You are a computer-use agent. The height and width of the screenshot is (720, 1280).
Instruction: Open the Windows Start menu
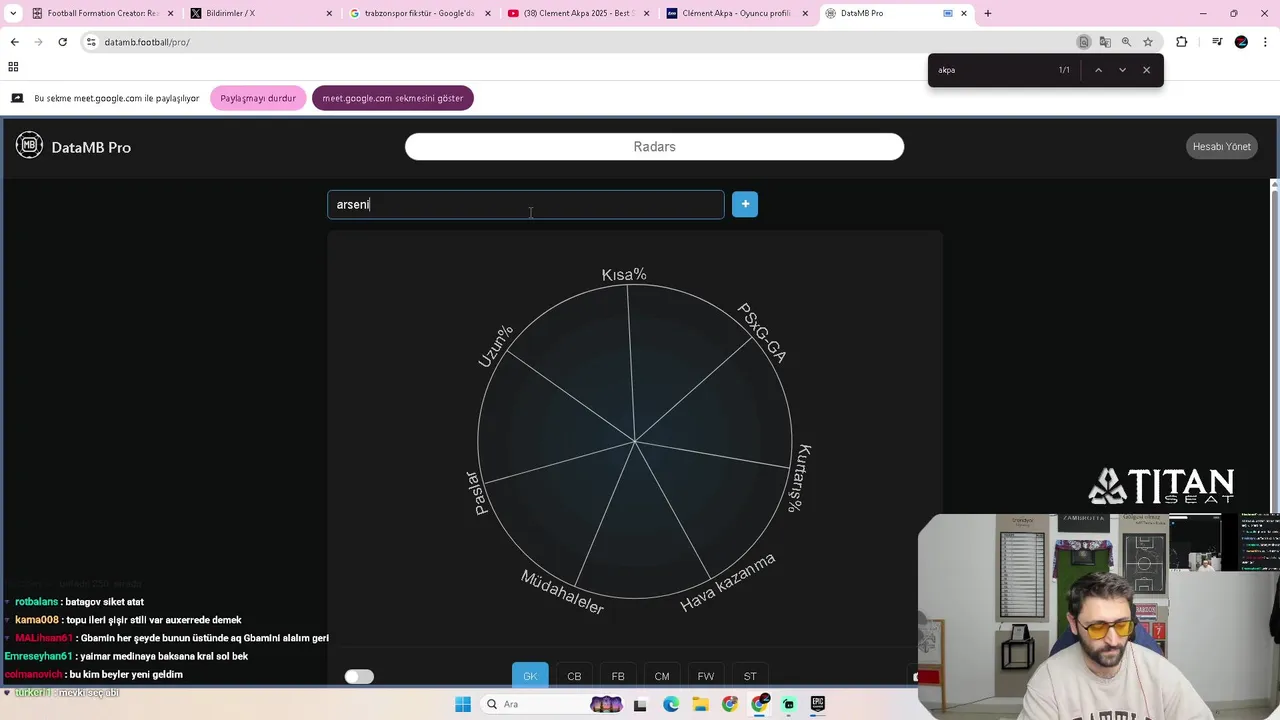463,704
